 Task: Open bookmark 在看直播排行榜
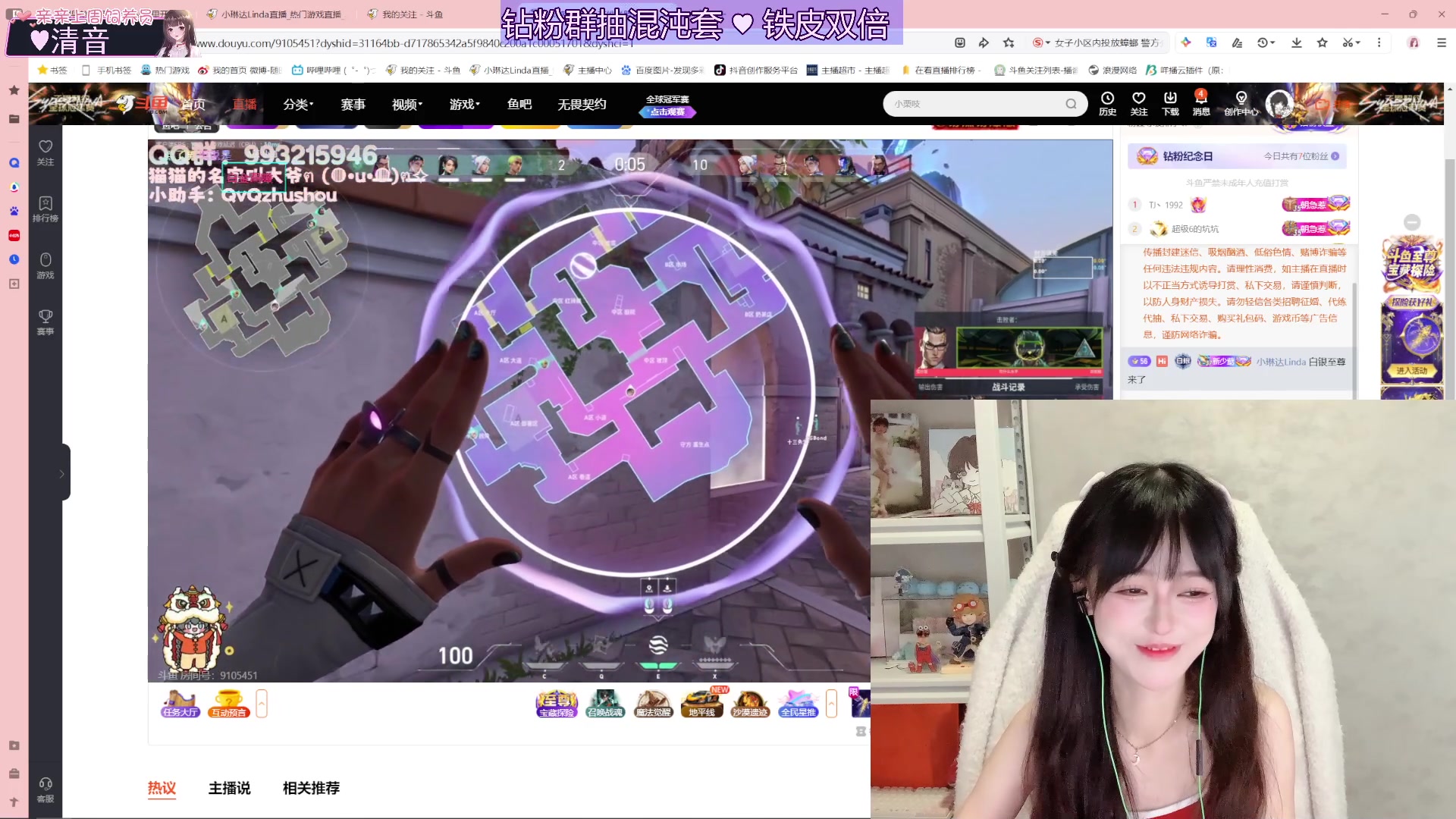click(x=941, y=70)
